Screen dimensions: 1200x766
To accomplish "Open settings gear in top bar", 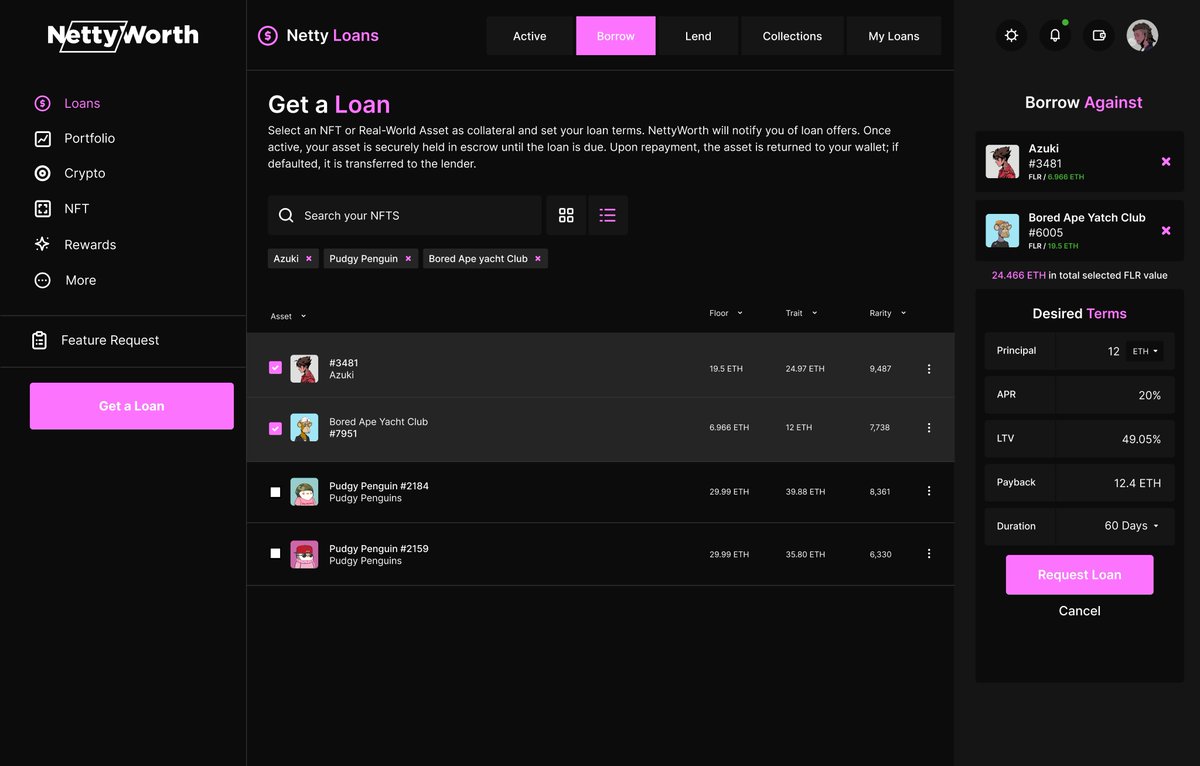I will tap(1012, 36).
